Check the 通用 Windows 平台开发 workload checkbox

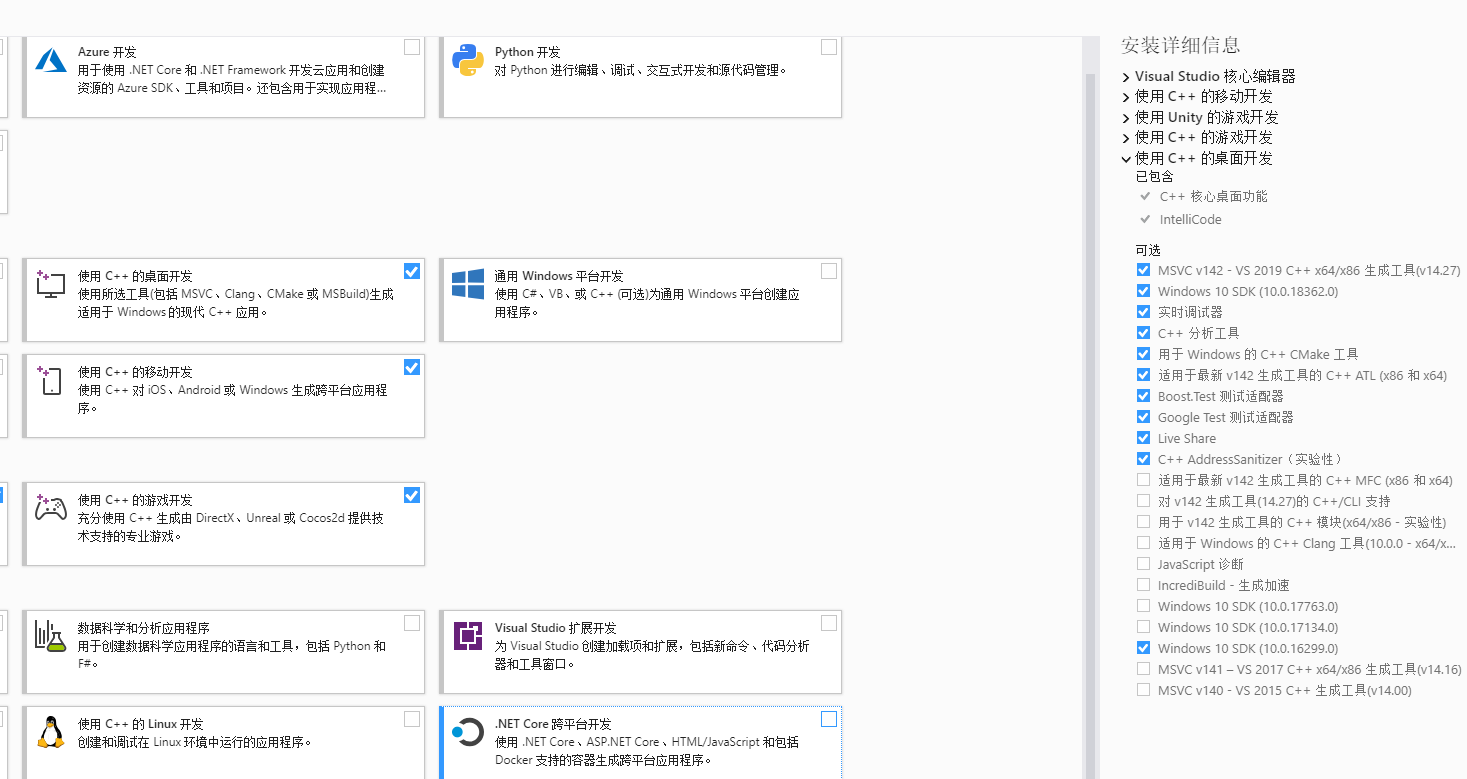829,271
